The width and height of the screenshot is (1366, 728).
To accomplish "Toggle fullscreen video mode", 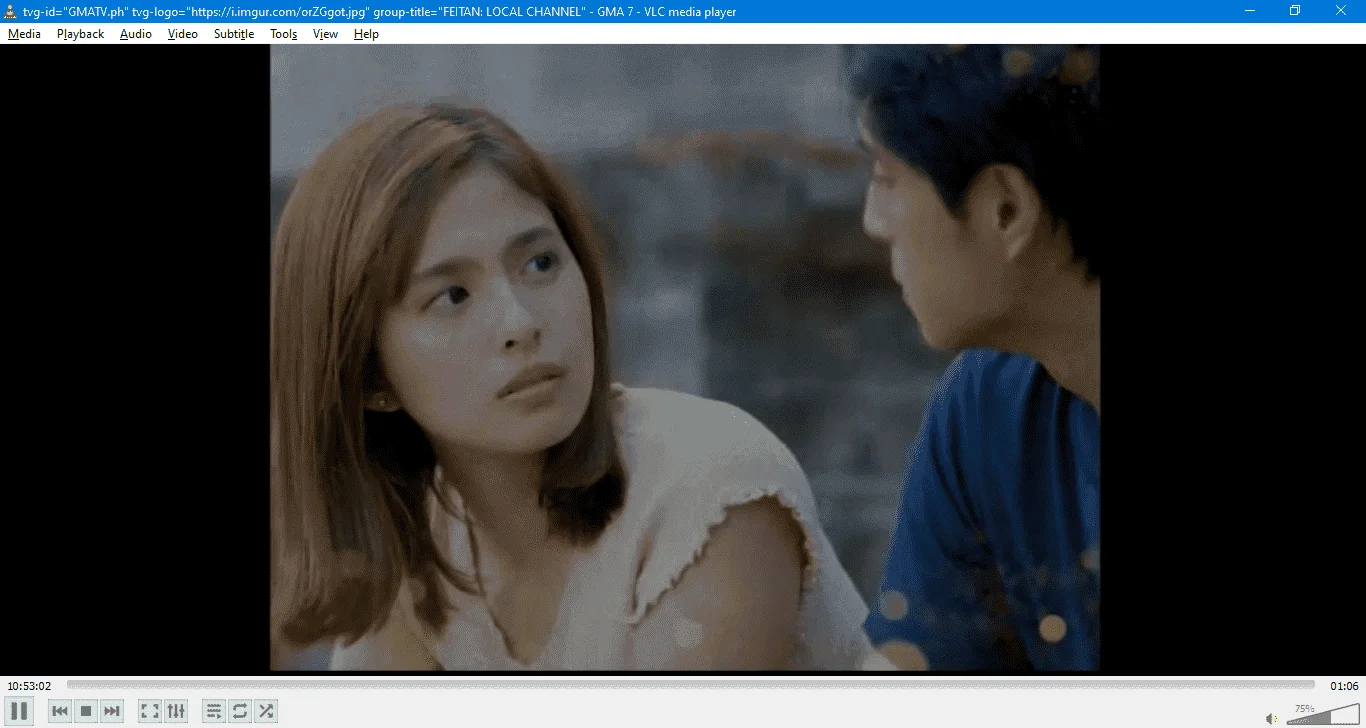I will pyautogui.click(x=150, y=711).
